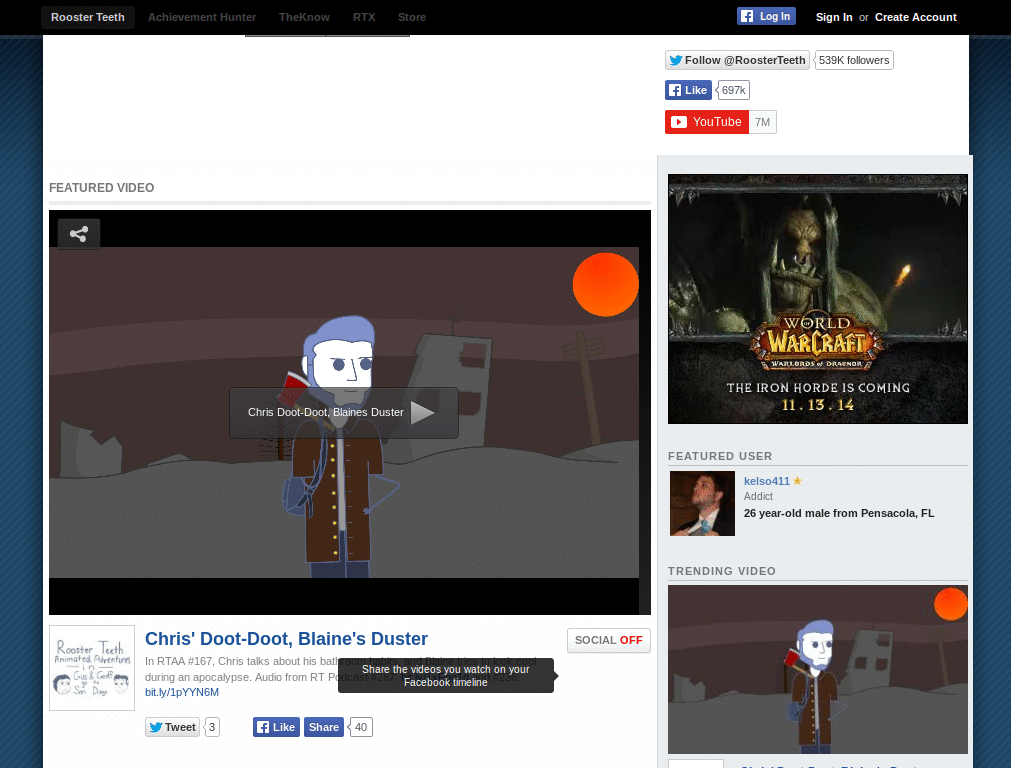1024x768 pixels.
Task: Open Rooster Teeth Animated Adventures show thumbnail
Action: point(92,668)
